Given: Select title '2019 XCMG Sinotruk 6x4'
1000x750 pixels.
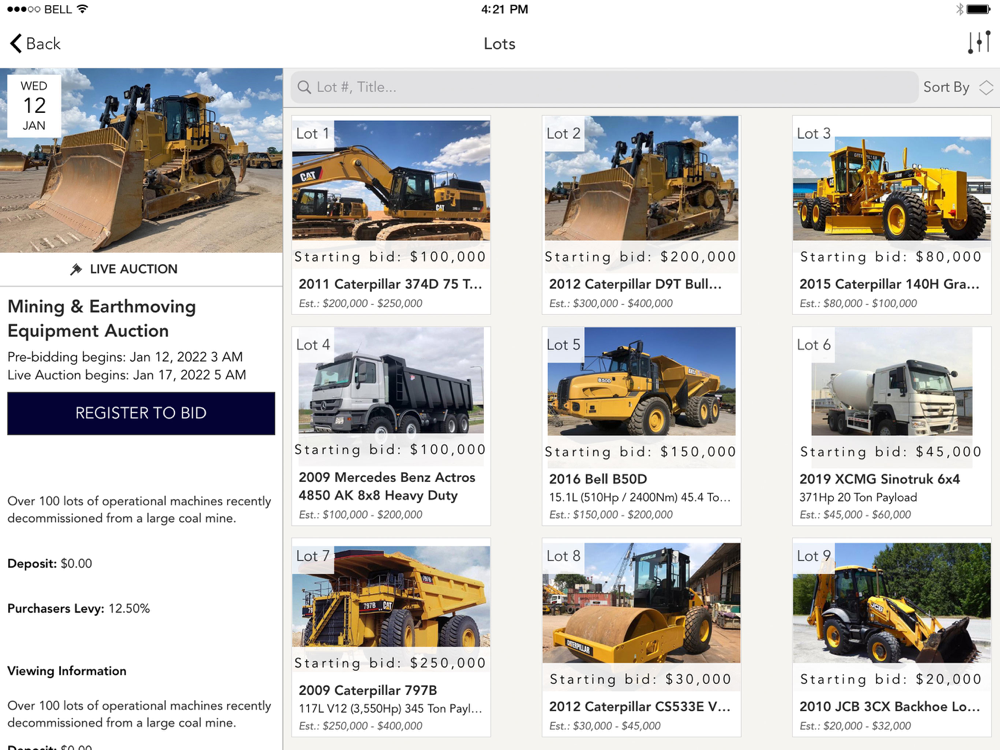Looking at the screenshot, I should click(879, 479).
